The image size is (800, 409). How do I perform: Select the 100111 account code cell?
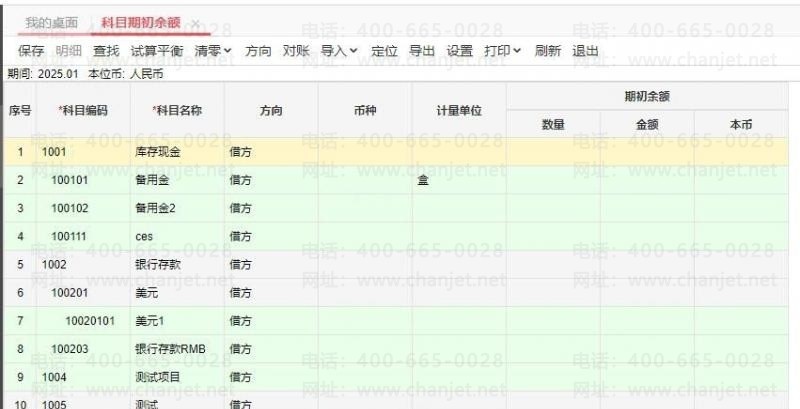coord(83,236)
